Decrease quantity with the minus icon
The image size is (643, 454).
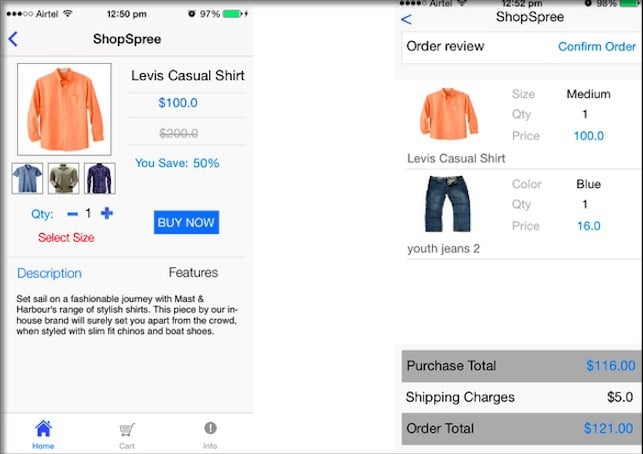[x=73, y=214]
